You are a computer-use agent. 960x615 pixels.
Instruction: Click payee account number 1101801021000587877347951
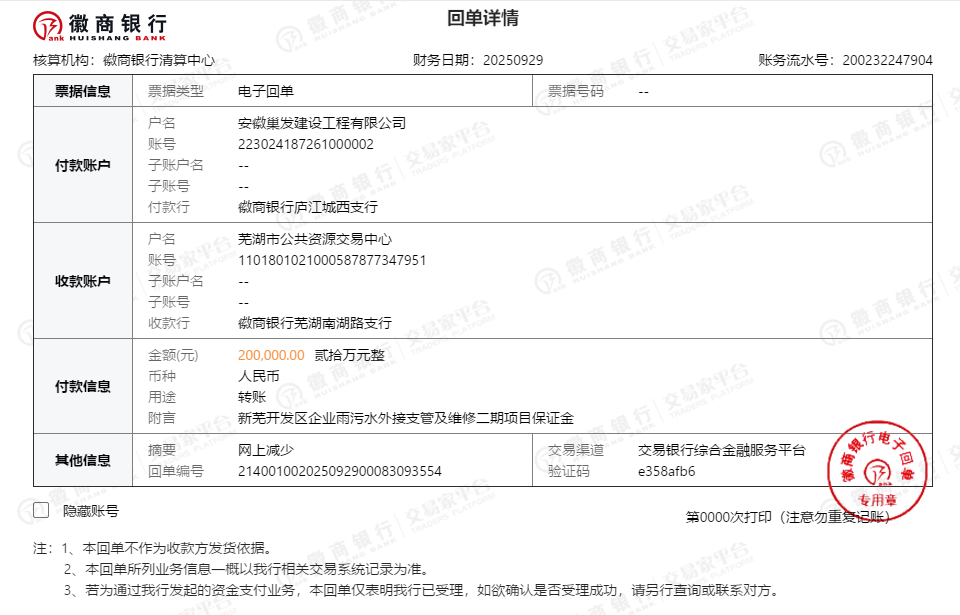(x=332, y=260)
